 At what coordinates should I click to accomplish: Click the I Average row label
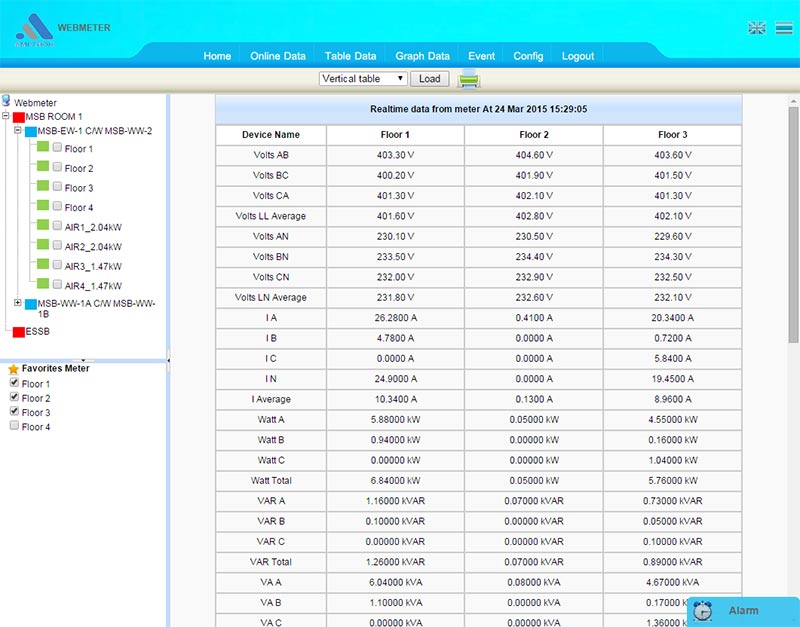(271, 399)
